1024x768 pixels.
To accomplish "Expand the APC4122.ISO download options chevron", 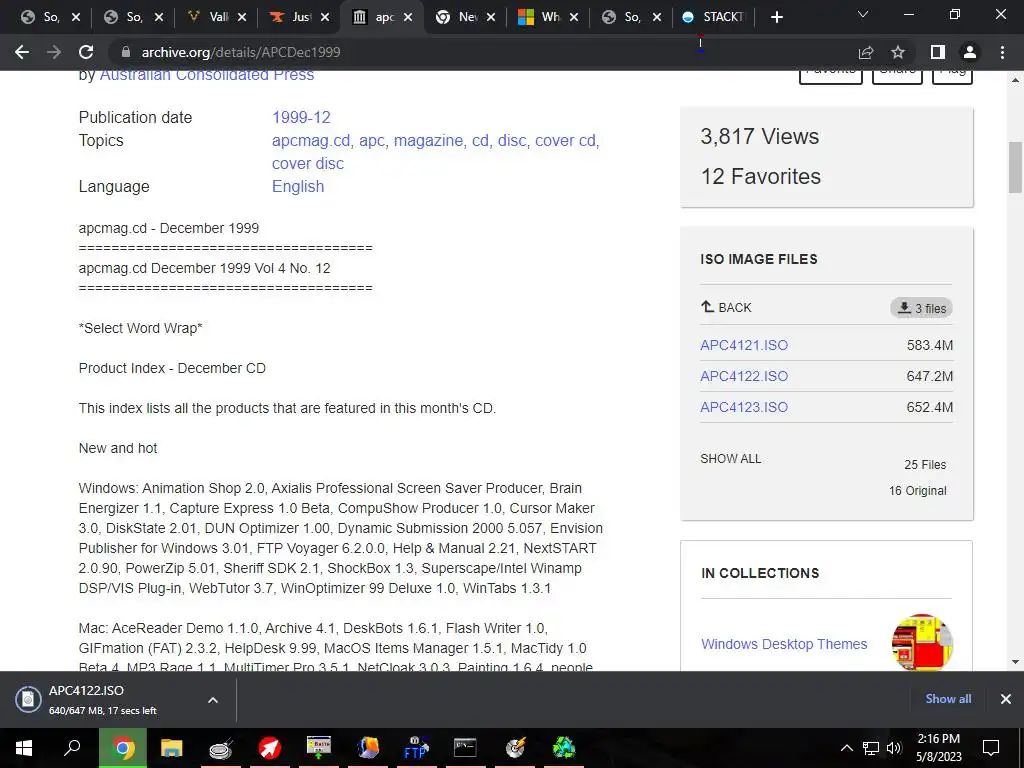I will click(x=212, y=700).
